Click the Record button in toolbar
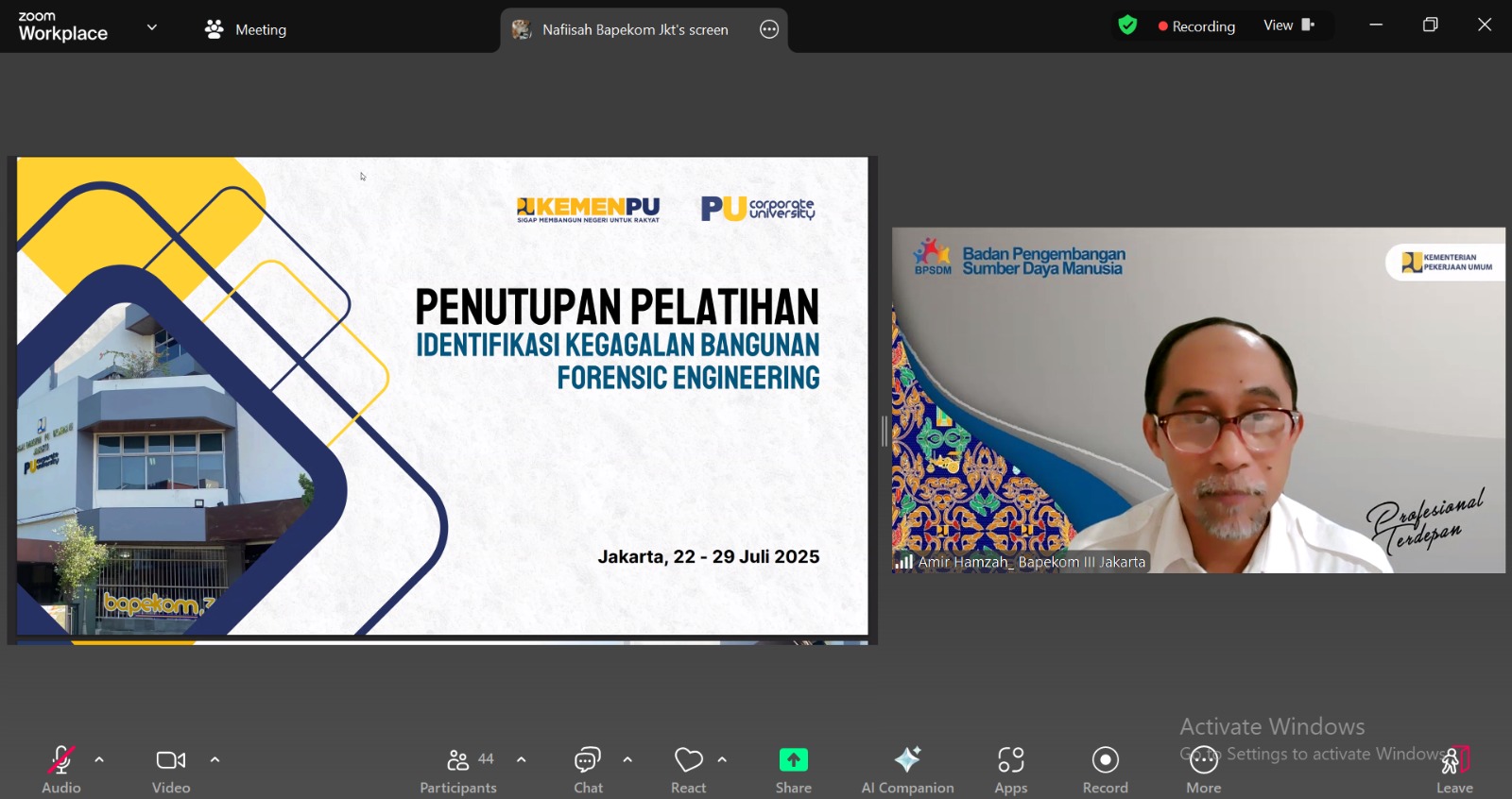Viewport: 1512px width, 799px height. click(1105, 770)
